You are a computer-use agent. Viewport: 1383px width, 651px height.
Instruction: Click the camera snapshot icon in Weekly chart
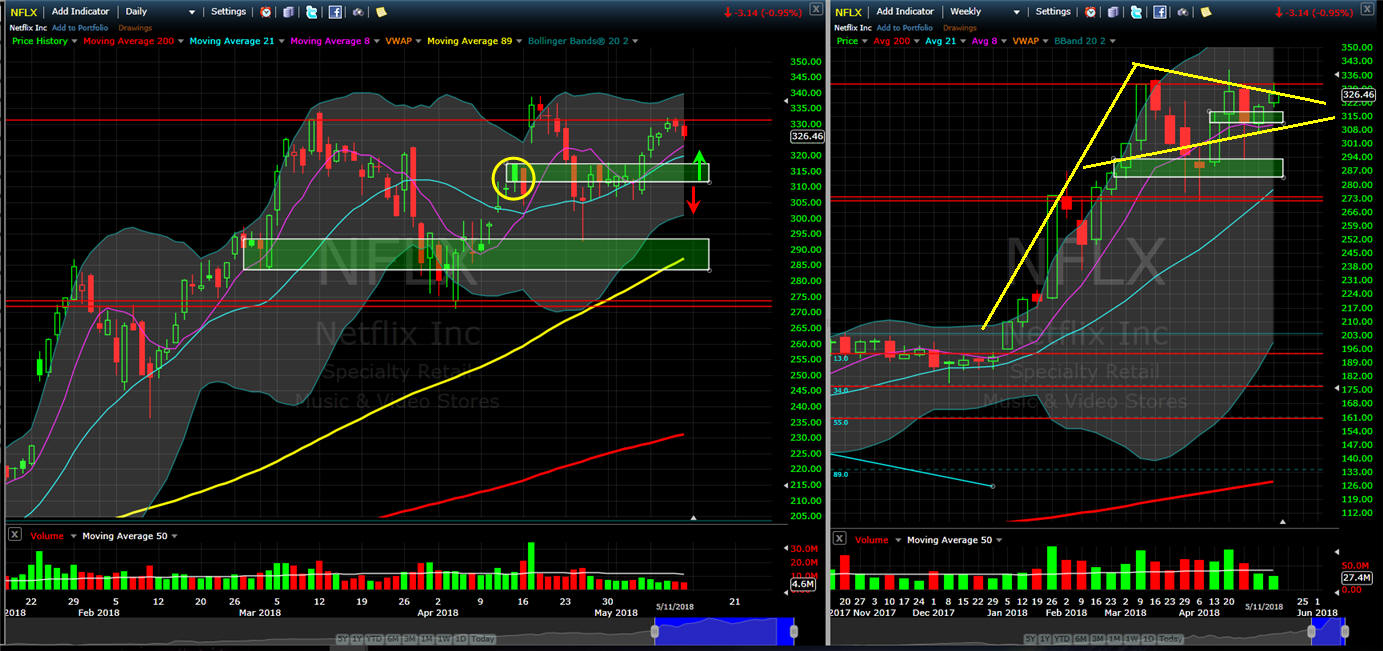[x=1183, y=12]
